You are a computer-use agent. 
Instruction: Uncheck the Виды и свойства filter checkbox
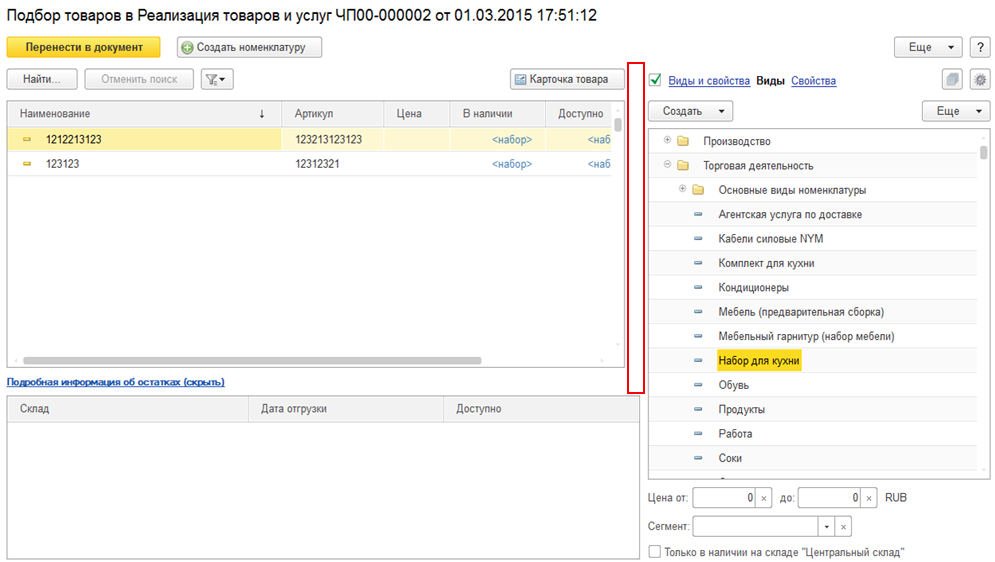655,80
